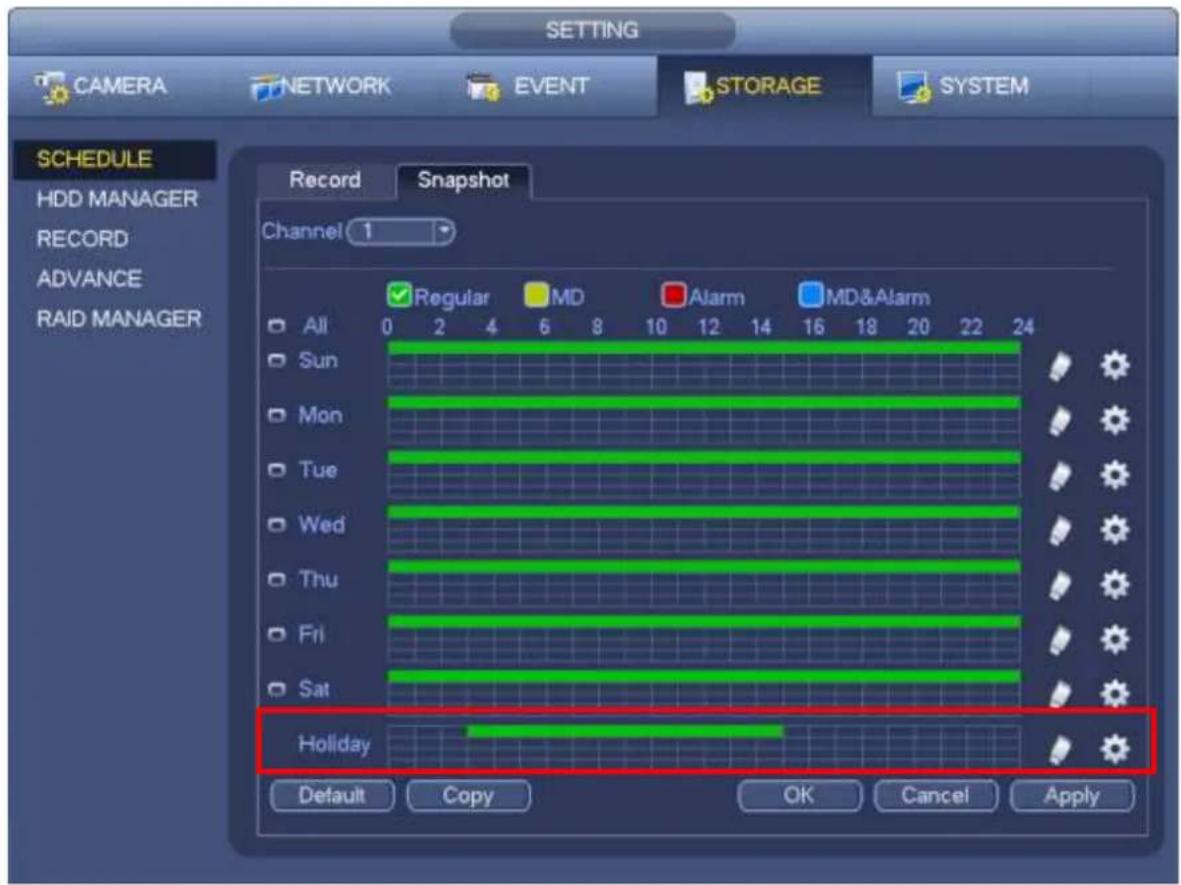Screen dimensions: 1181x885
Task: Click the Tue green schedule bar
Action: click(x=704, y=457)
